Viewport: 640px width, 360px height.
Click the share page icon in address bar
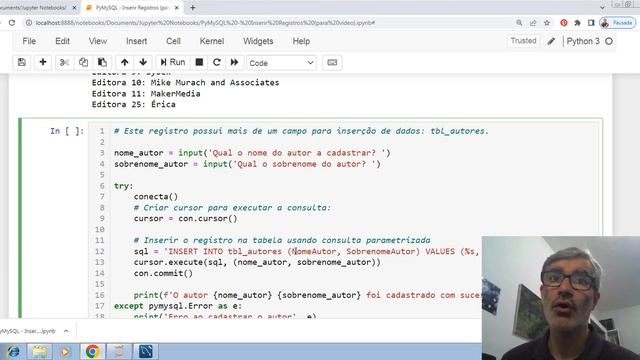point(533,23)
